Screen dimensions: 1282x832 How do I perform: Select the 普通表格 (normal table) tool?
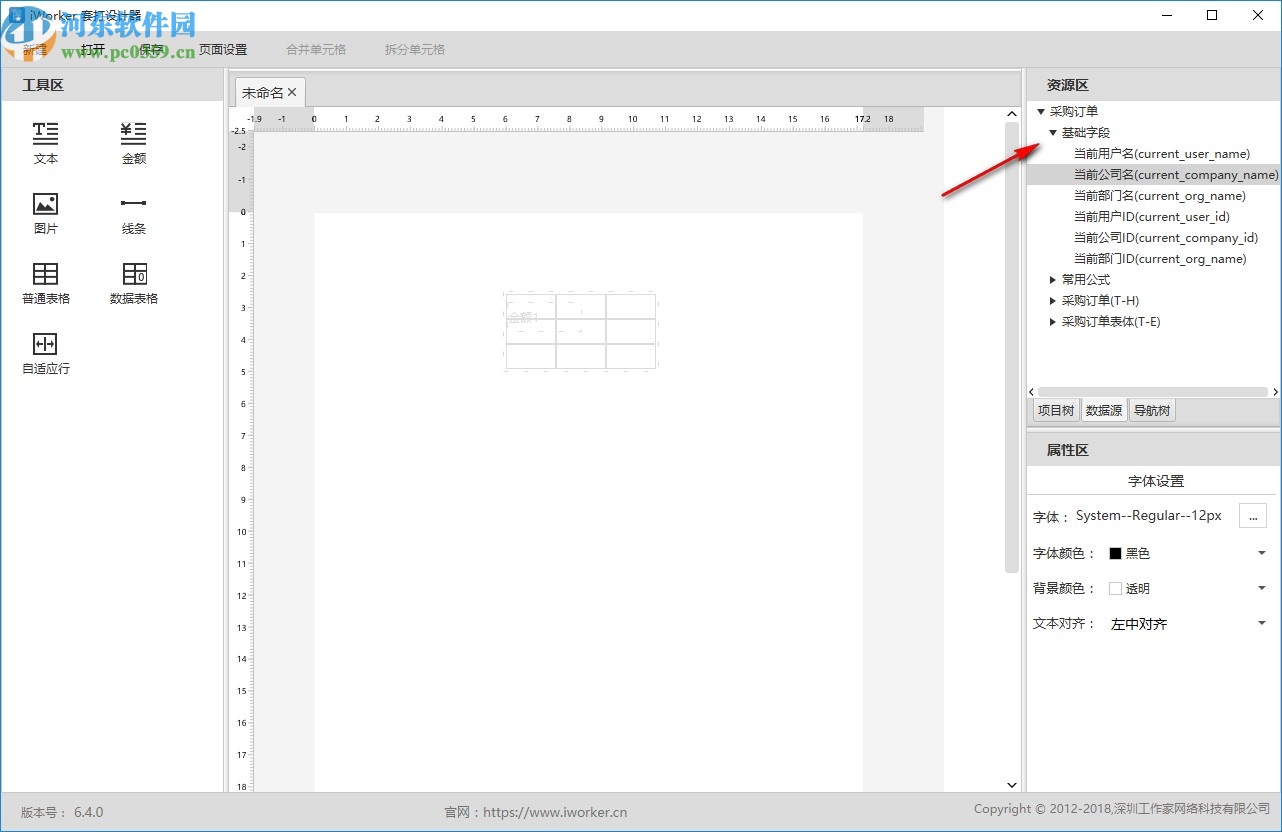pyautogui.click(x=45, y=283)
